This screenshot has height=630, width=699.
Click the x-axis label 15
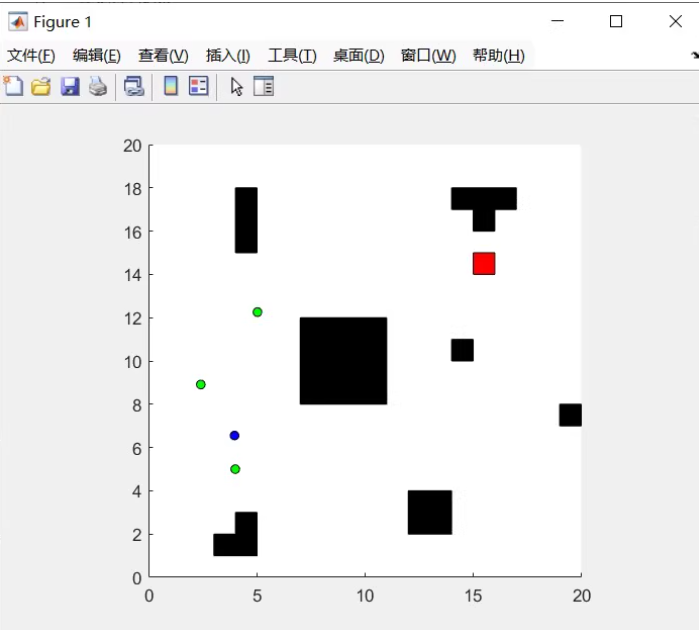click(473, 596)
